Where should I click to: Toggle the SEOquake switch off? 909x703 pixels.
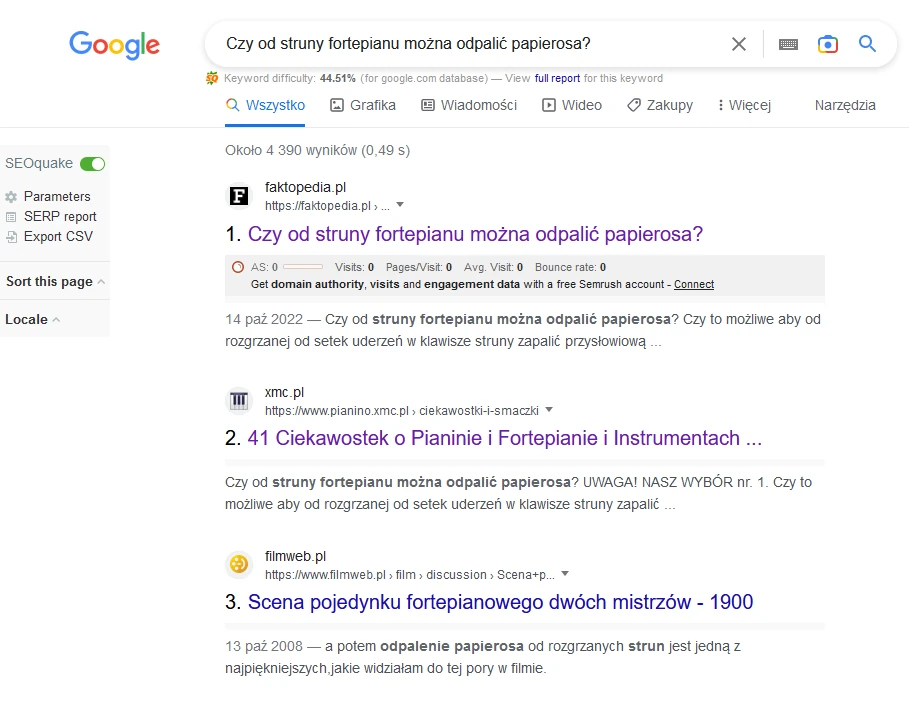tap(92, 164)
